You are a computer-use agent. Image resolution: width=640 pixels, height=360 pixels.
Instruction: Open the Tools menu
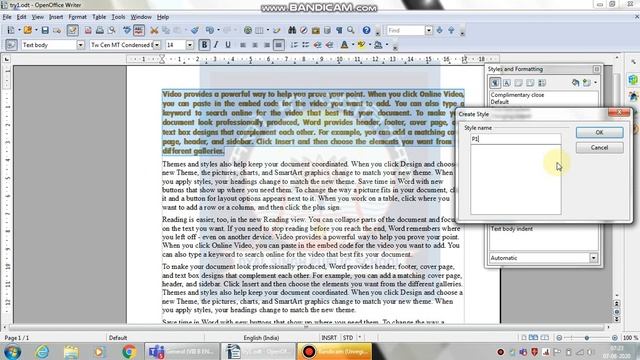pos(118,17)
